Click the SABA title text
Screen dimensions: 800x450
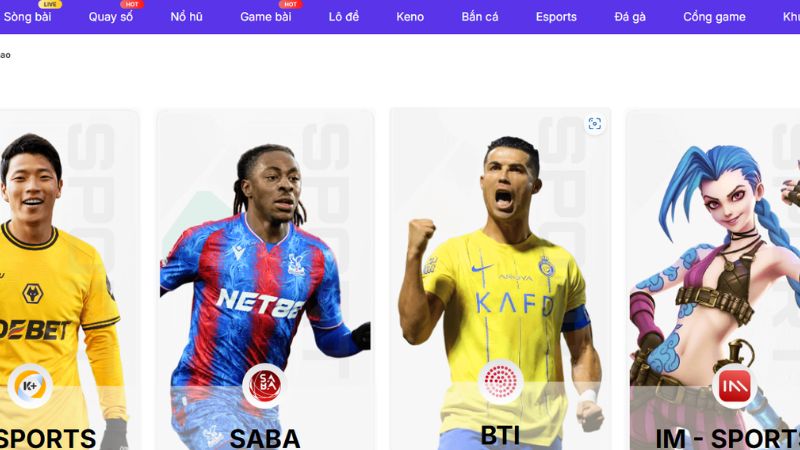(x=265, y=439)
